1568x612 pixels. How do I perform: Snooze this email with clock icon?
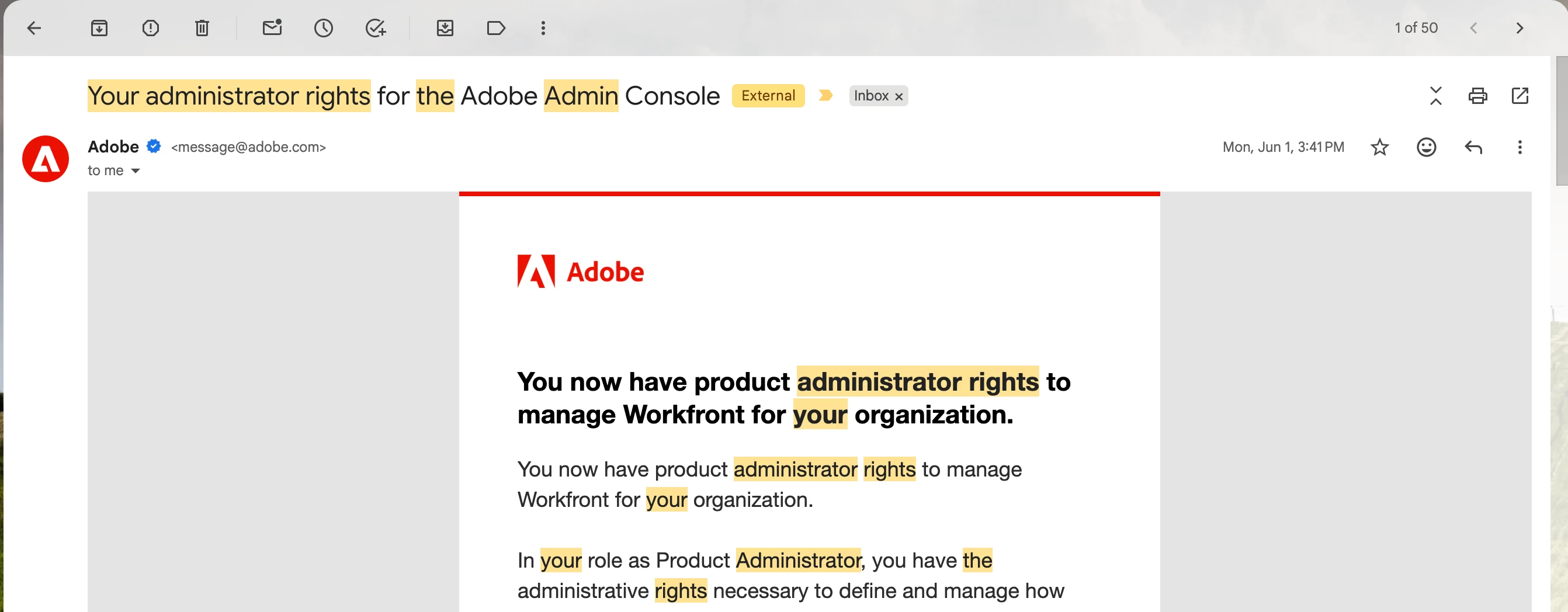(323, 28)
